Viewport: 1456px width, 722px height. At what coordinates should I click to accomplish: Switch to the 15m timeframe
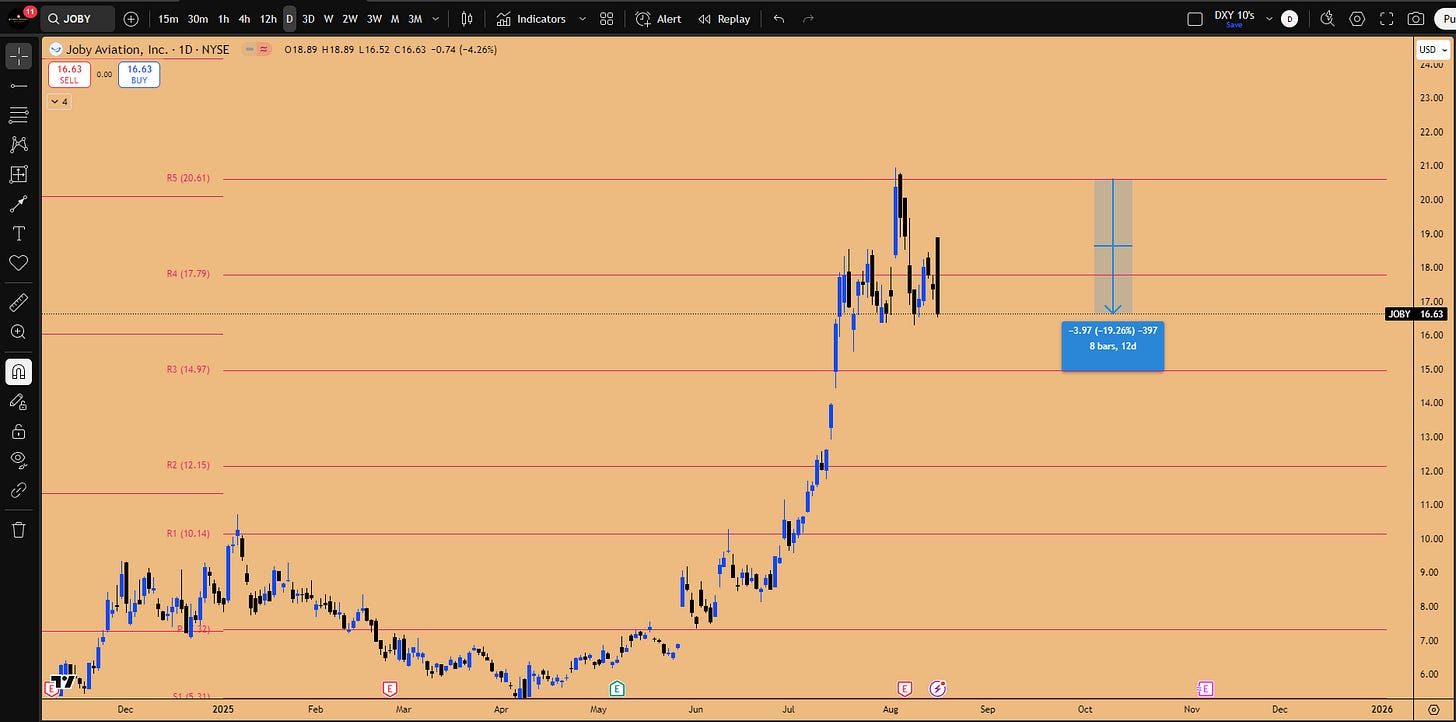pyautogui.click(x=168, y=19)
